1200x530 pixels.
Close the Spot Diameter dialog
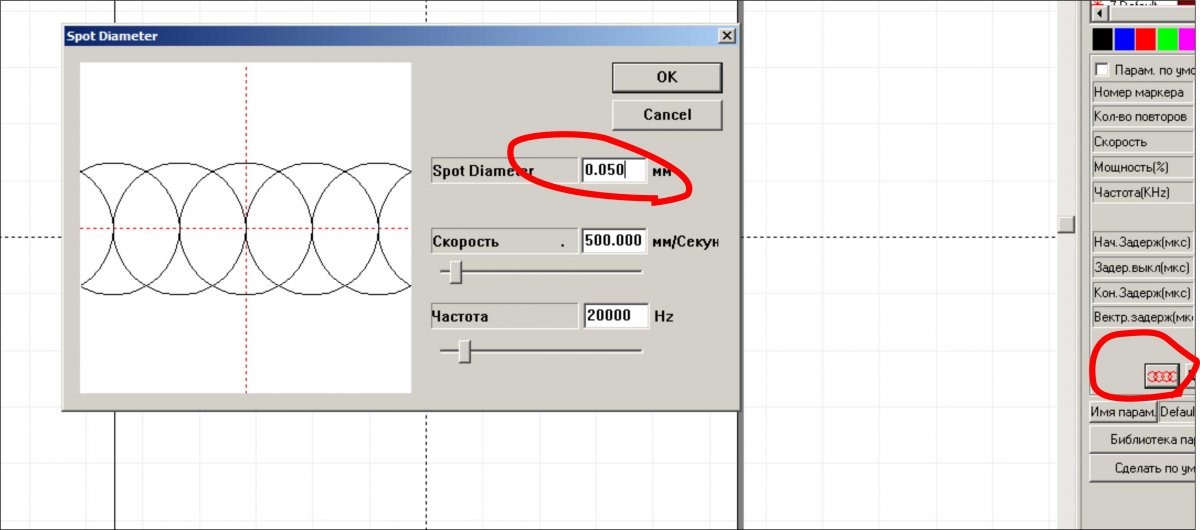(727, 36)
